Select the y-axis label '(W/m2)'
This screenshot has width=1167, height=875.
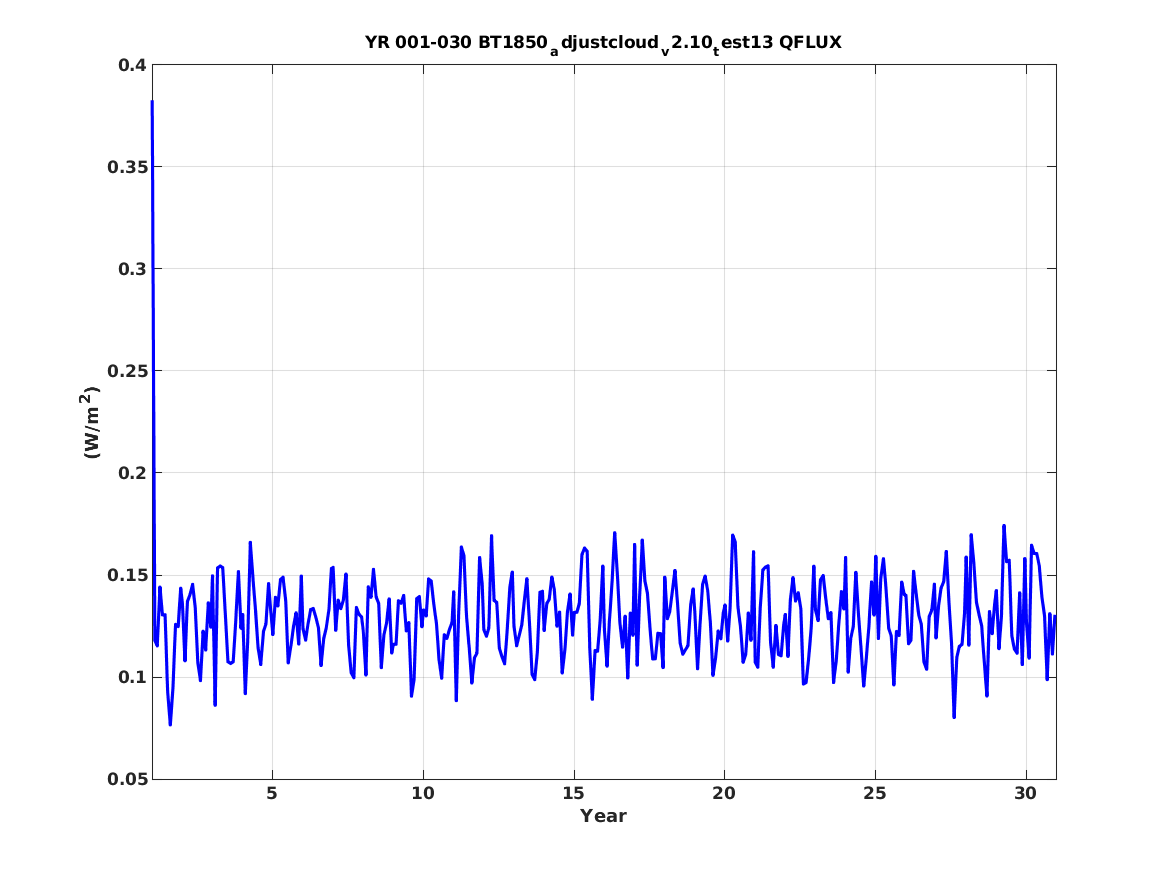90,422
